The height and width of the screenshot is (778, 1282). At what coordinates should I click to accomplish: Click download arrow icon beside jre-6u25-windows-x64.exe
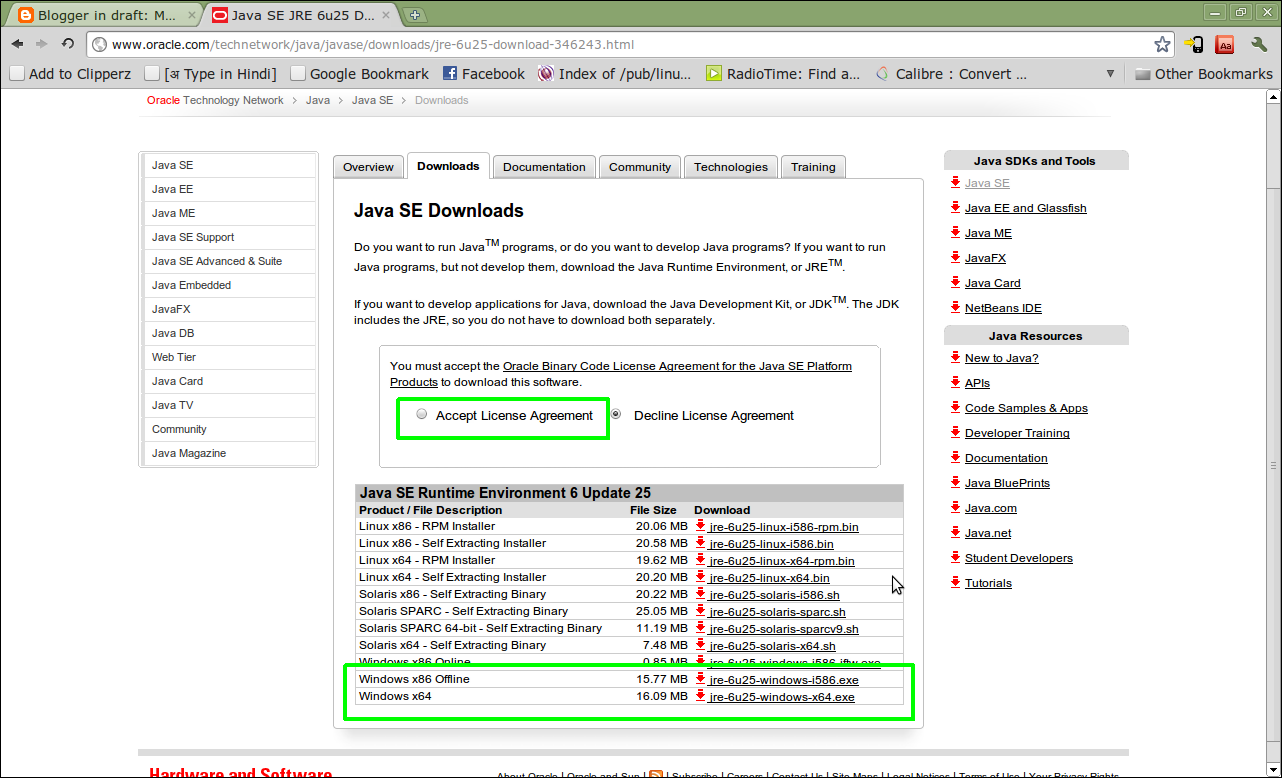(701, 696)
